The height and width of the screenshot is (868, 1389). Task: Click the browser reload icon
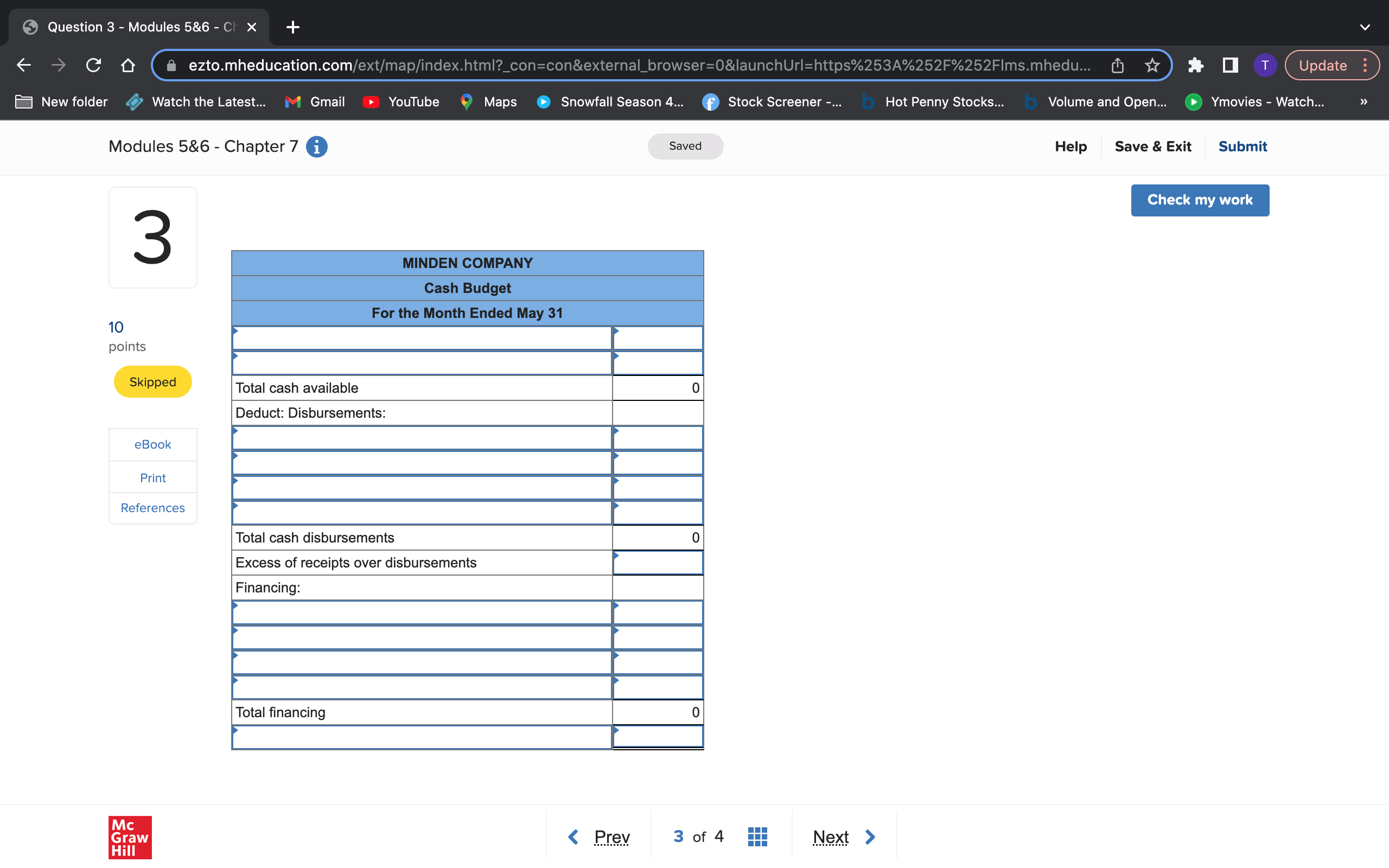[93, 66]
